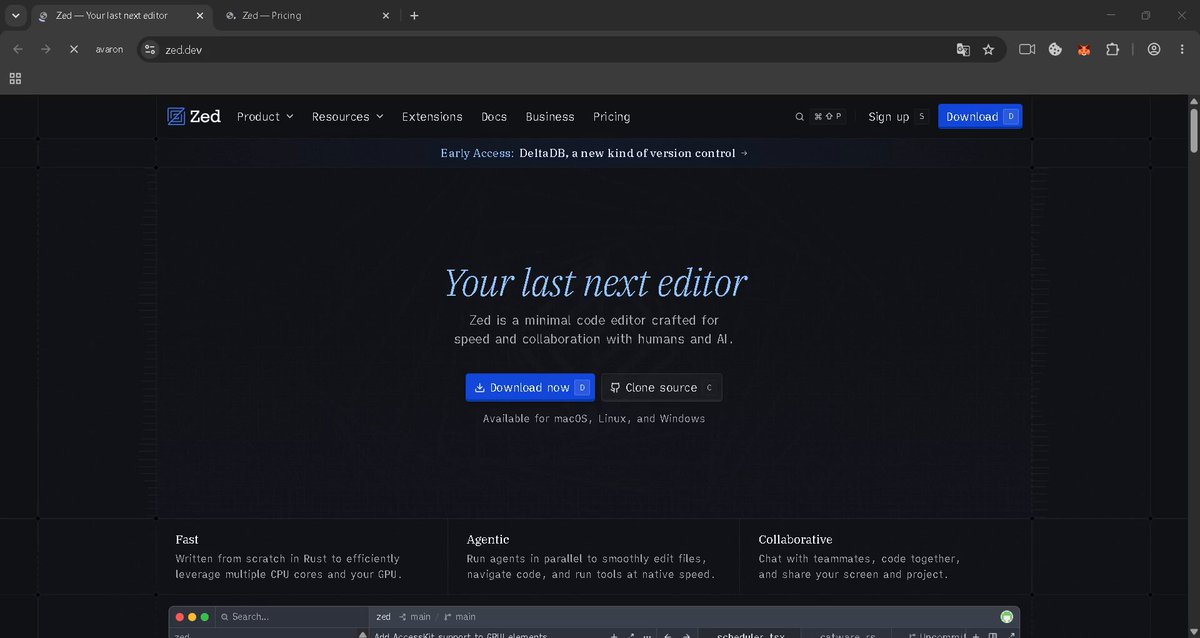Viewport: 1200px width, 638px height.
Task: Click the Sign up button
Action: point(898,117)
